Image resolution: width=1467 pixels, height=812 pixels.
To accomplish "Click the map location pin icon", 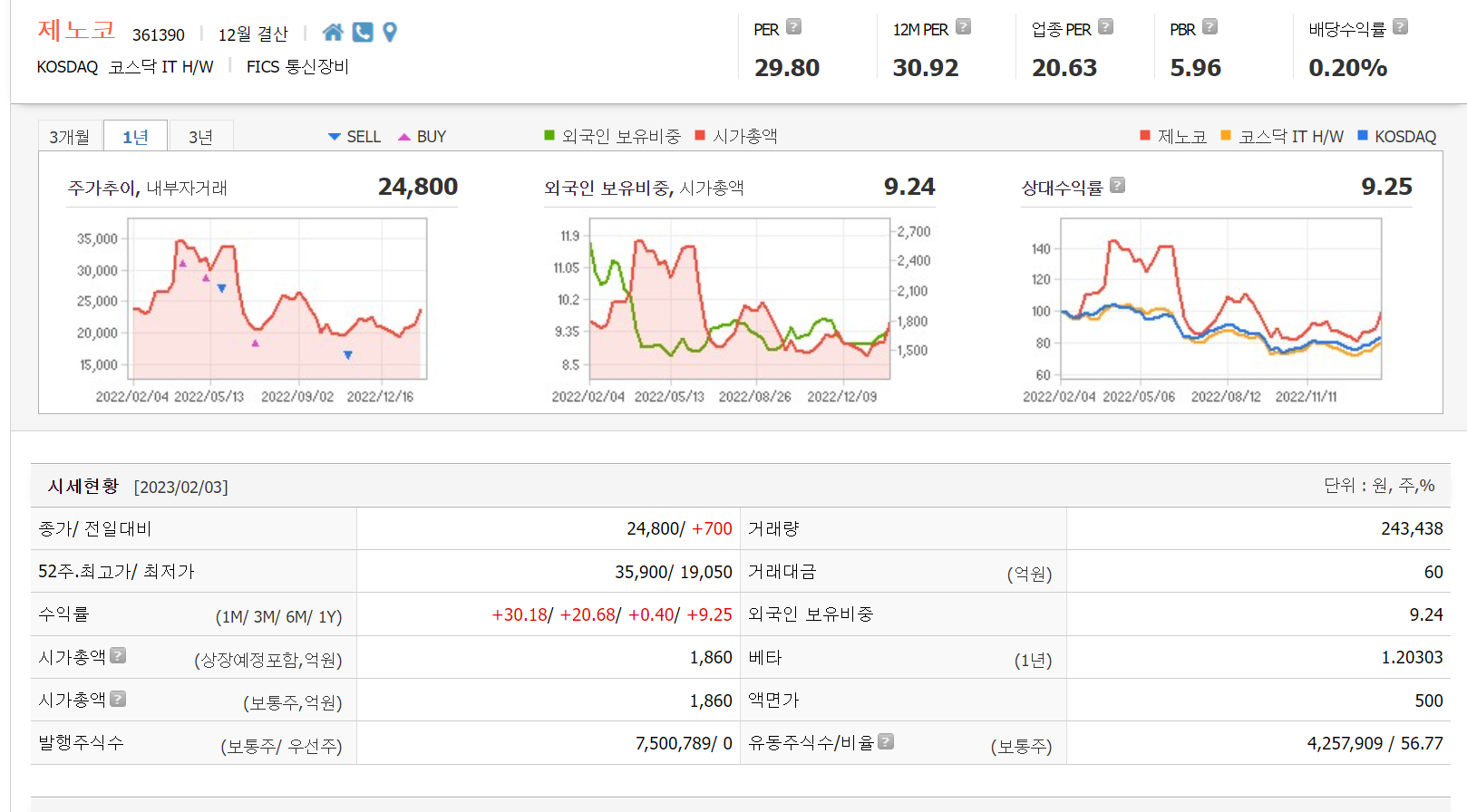I will [390, 33].
